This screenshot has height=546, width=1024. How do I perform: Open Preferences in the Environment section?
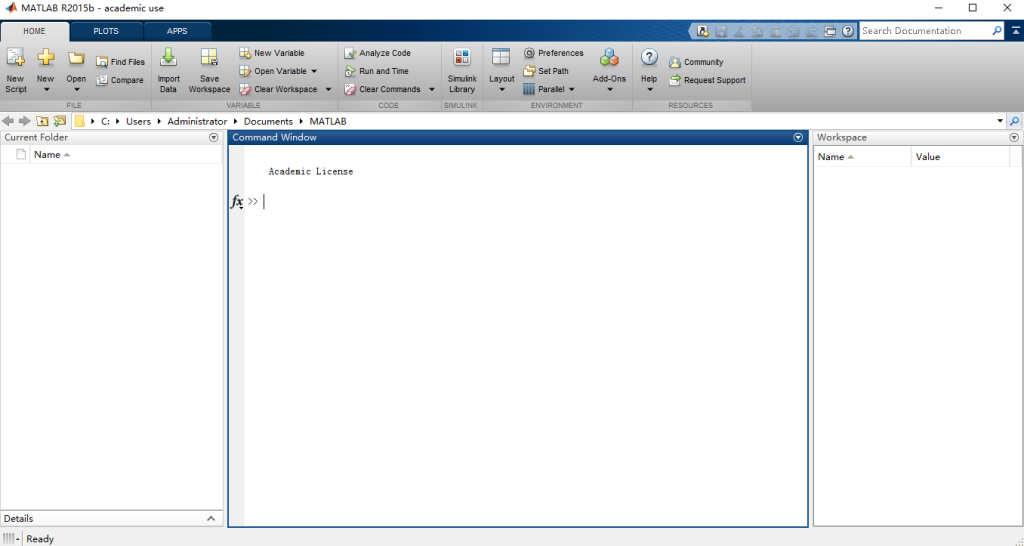tap(554, 53)
